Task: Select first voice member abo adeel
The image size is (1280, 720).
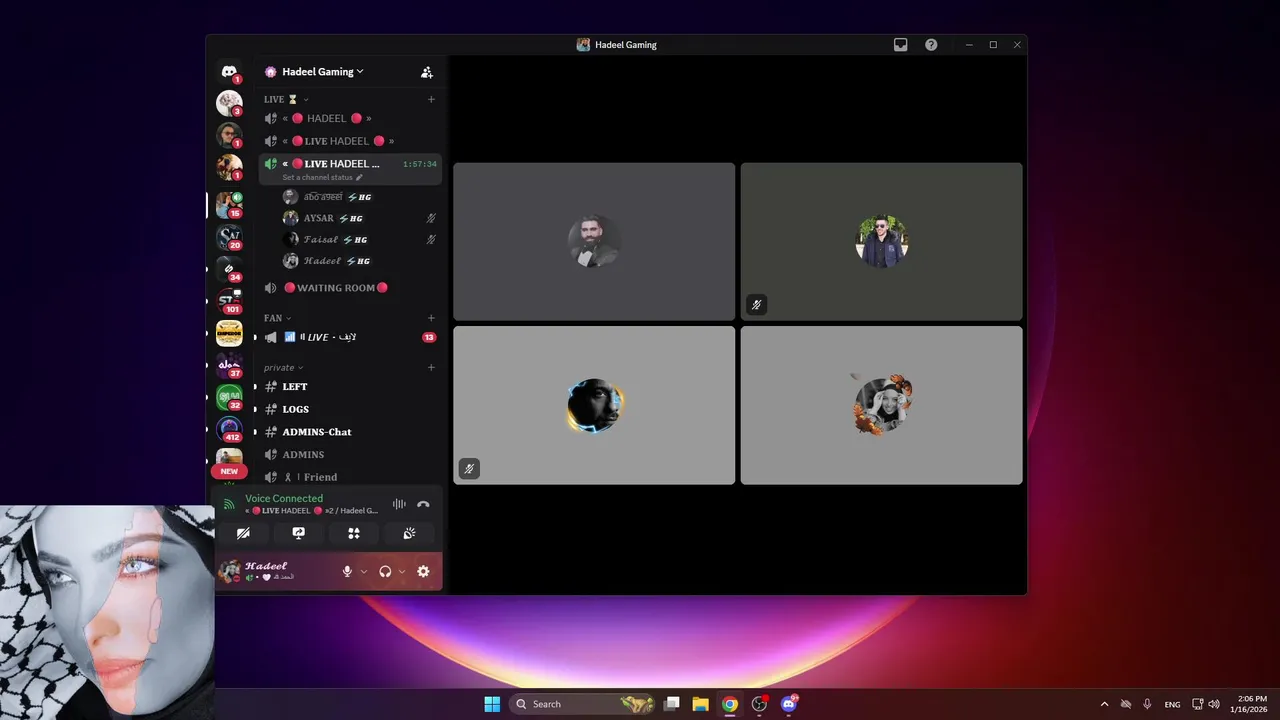Action: [360, 197]
